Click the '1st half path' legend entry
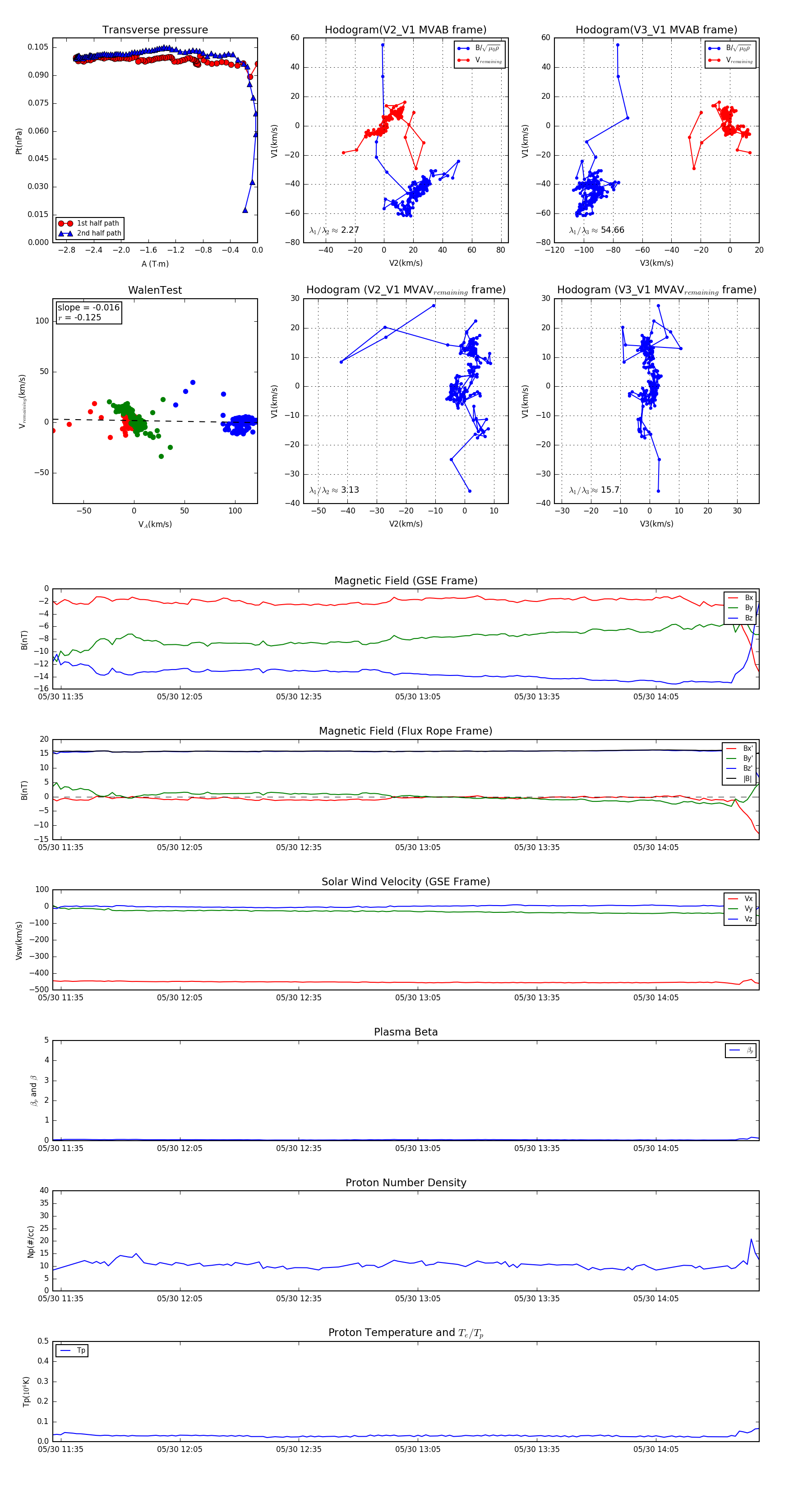 [90, 223]
